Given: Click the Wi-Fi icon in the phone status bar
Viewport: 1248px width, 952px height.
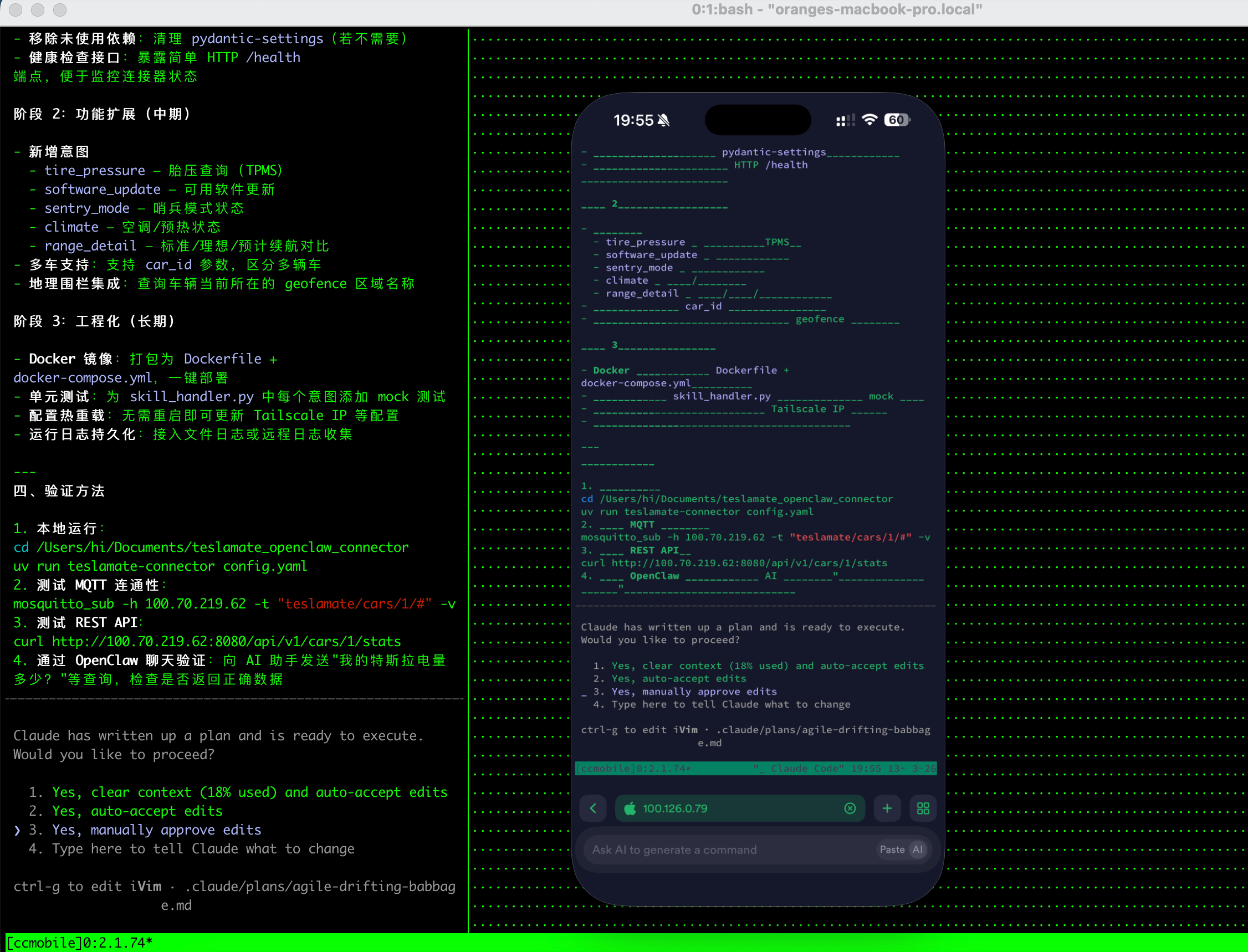Looking at the screenshot, I should [869, 120].
